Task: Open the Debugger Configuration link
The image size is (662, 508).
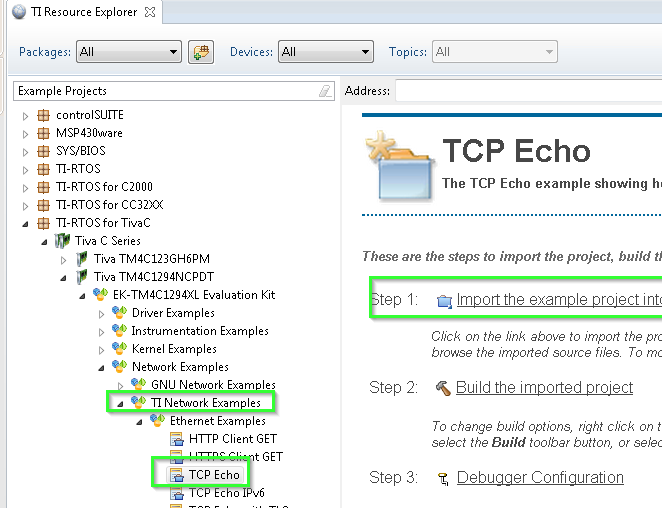Action: click(x=540, y=478)
